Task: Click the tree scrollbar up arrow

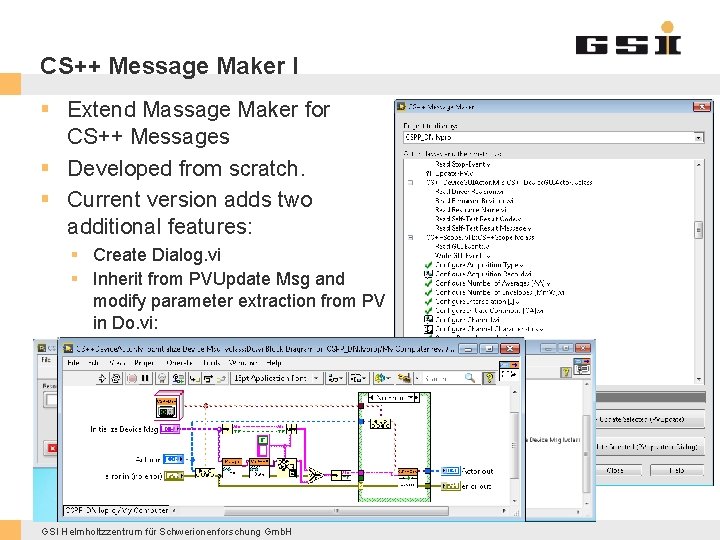Action: click(x=698, y=164)
